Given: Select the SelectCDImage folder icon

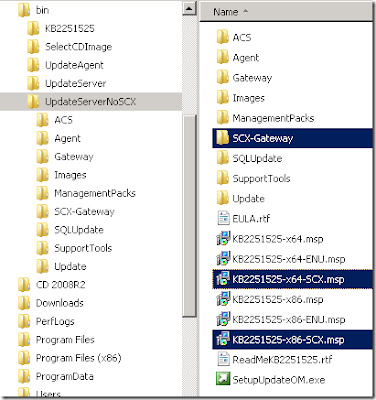Looking at the screenshot, I should [33, 46].
